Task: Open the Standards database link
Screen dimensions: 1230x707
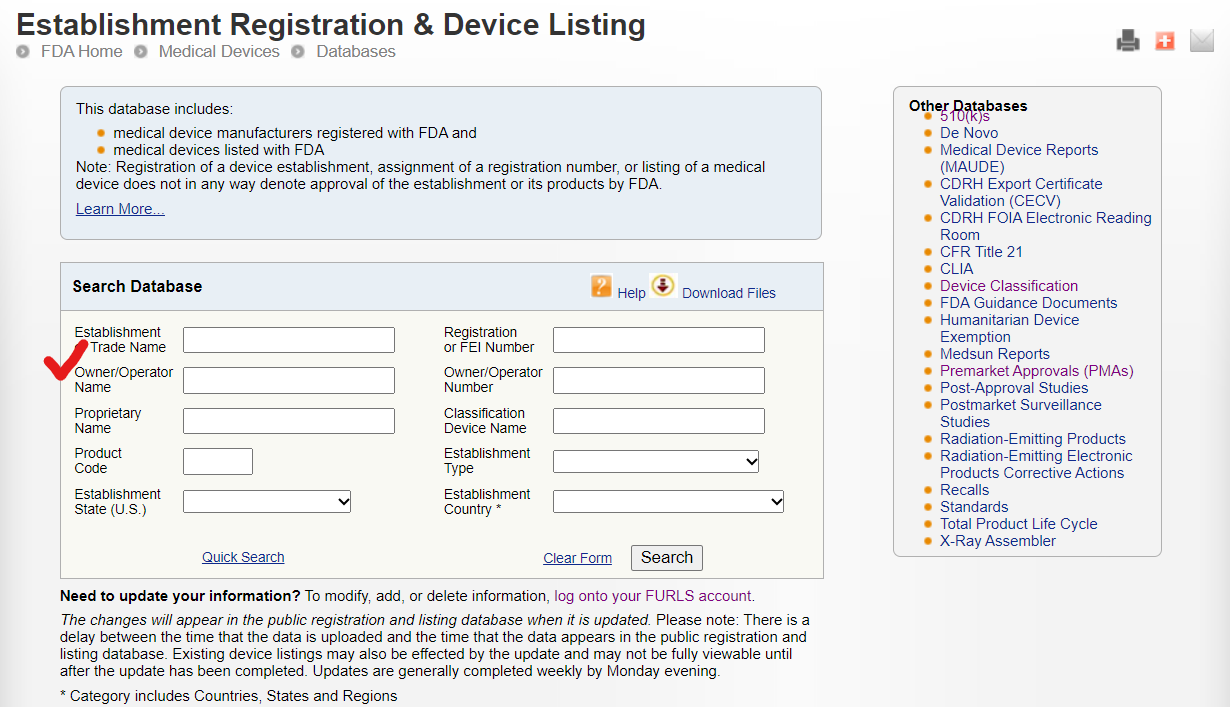Action: (x=974, y=507)
